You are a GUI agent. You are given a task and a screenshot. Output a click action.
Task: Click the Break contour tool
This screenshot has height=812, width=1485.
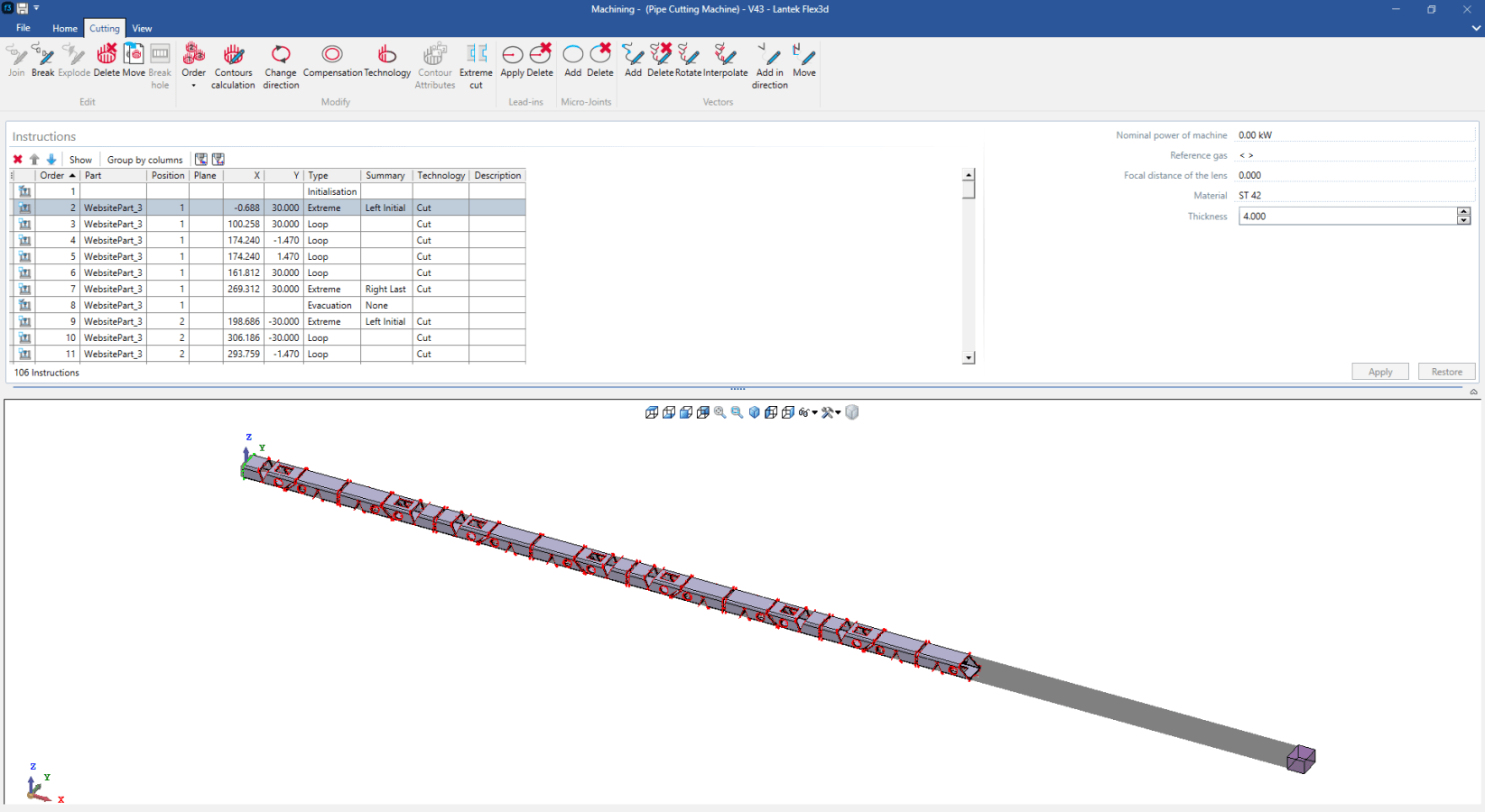click(42, 60)
